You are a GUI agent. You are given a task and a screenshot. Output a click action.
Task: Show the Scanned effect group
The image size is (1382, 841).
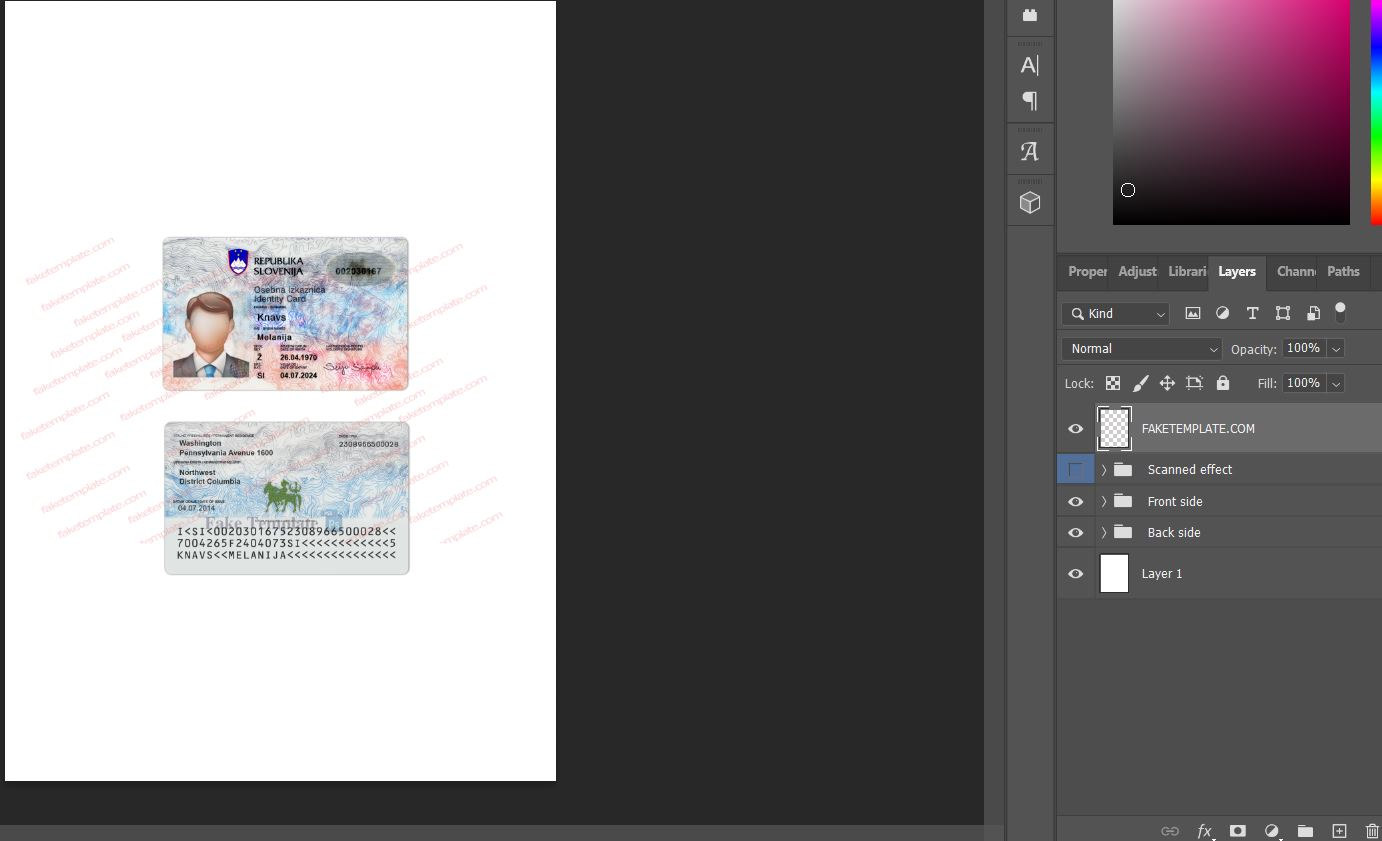[x=1076, y=469]
